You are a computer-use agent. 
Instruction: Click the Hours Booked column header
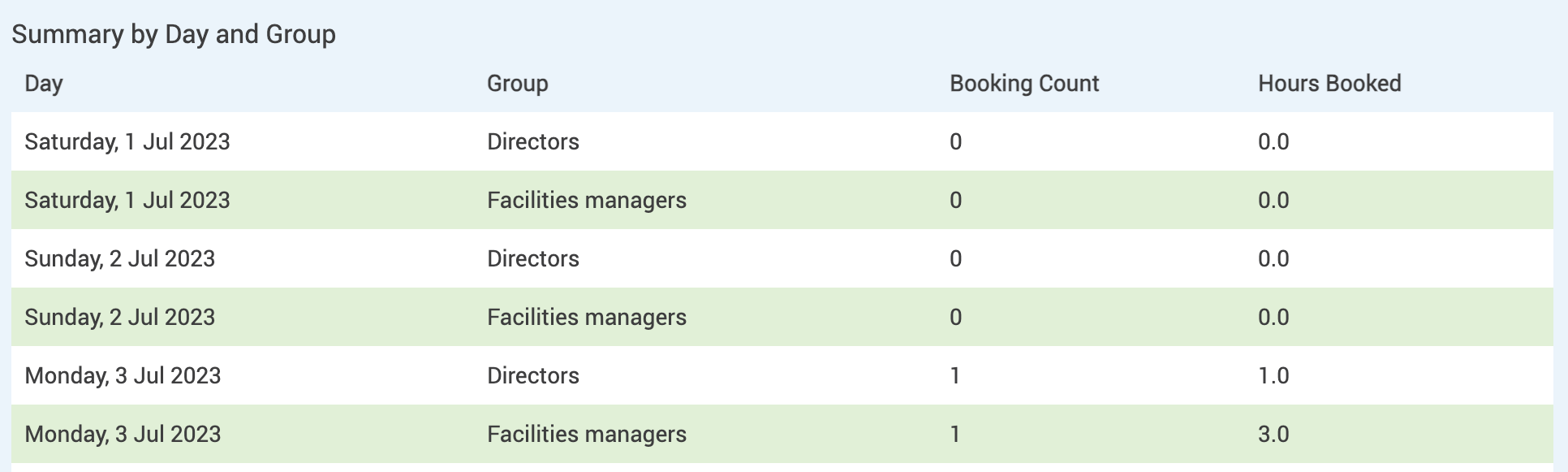tap(1329, 84)
